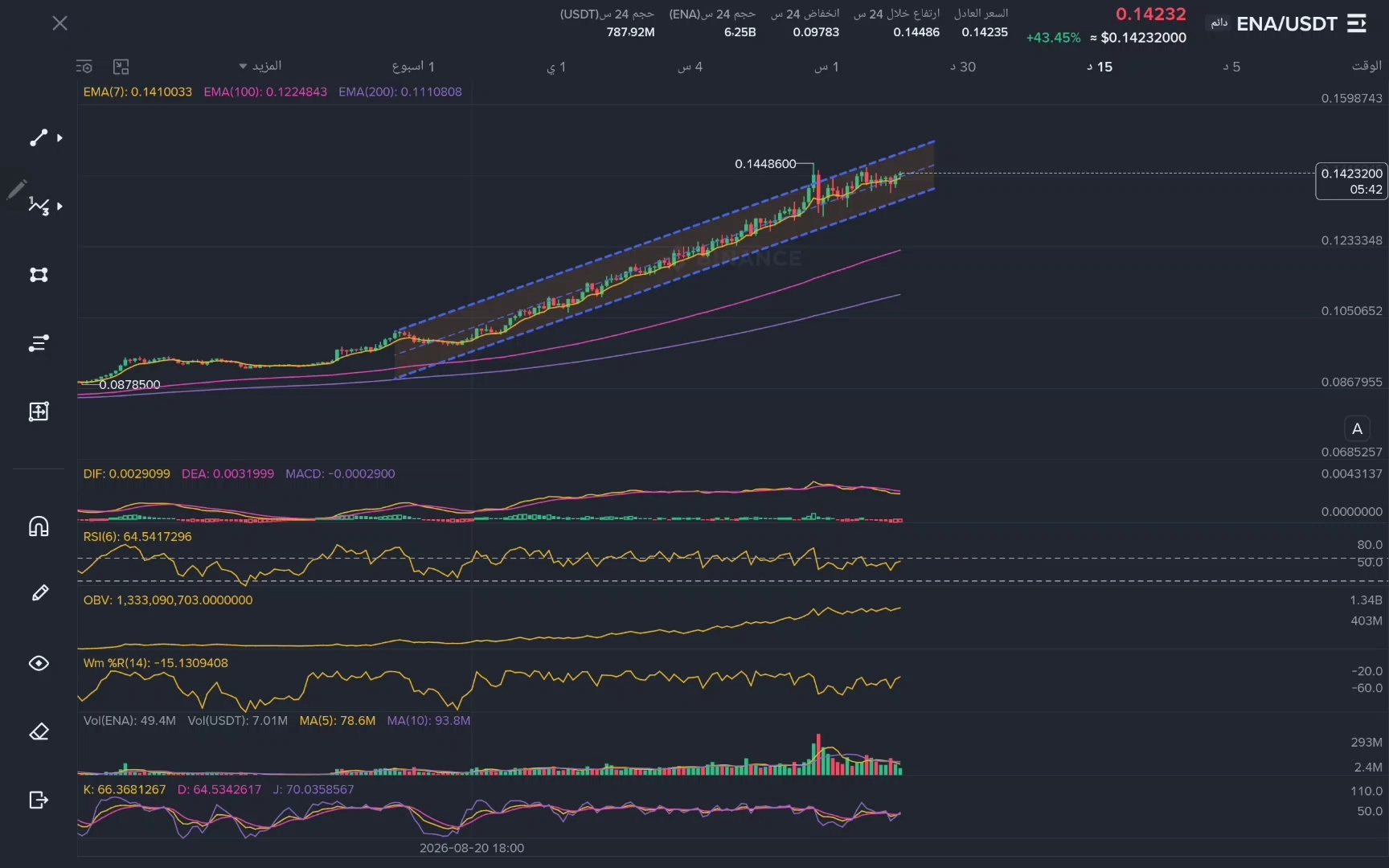The height and width of the screenshot is (868, 1389).
Task: Switch to 1 ي daily timeframe
Action: 556,67
